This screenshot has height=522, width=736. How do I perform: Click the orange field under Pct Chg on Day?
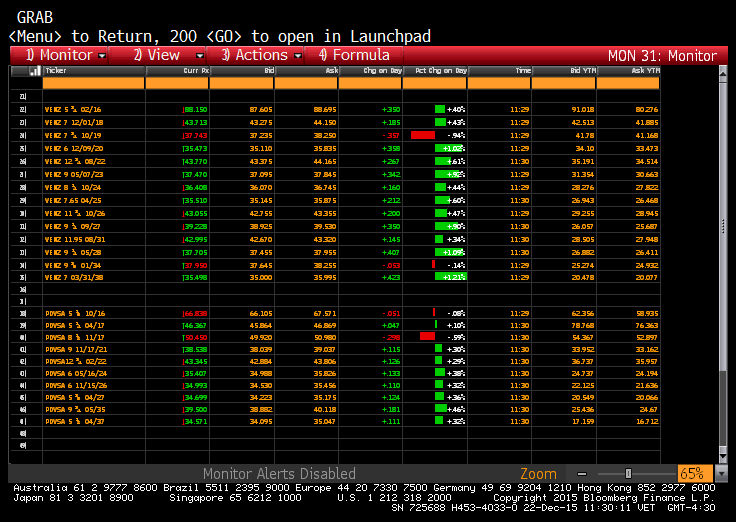pyautogui.click(x=435, y=84)
